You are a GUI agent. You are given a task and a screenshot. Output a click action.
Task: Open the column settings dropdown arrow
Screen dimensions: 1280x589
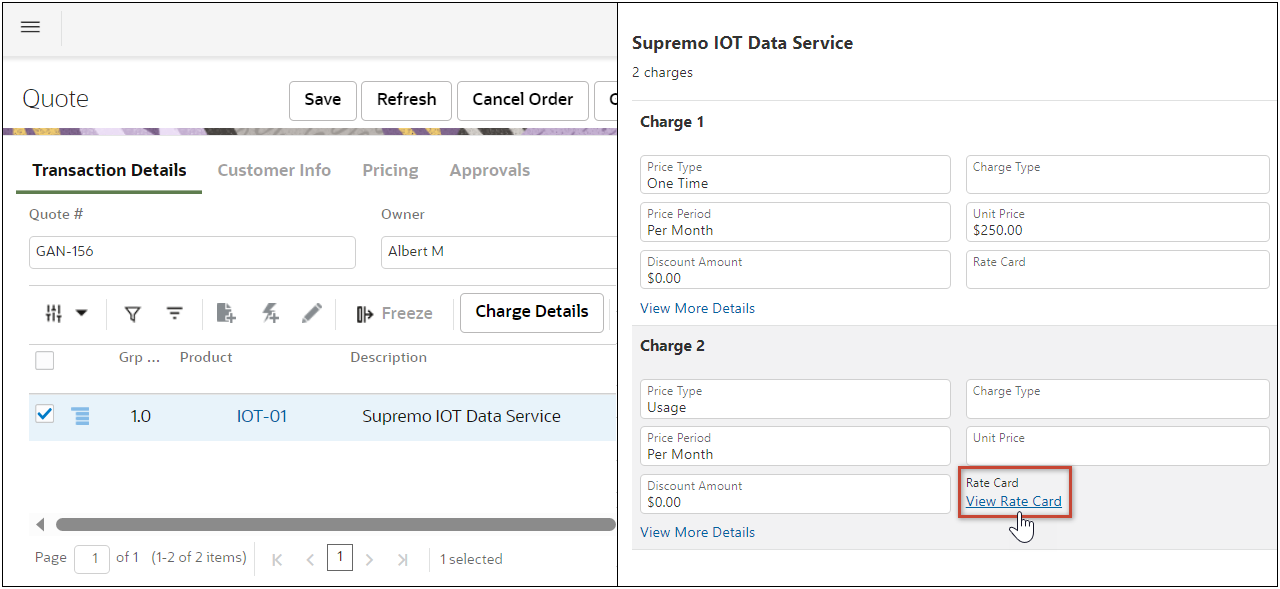82,313
